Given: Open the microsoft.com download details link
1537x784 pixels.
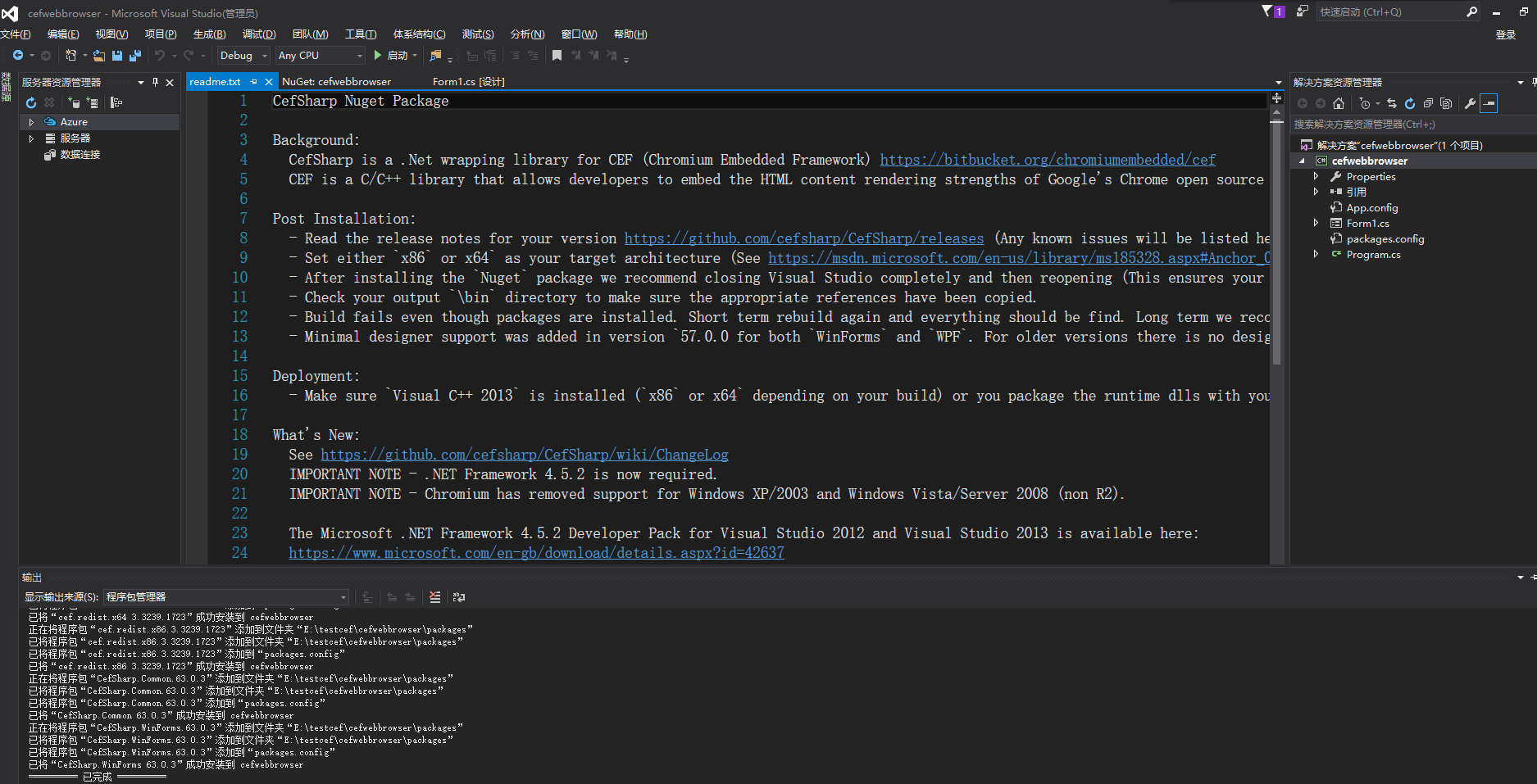Looking at the screenshot, I should [536, 553].
